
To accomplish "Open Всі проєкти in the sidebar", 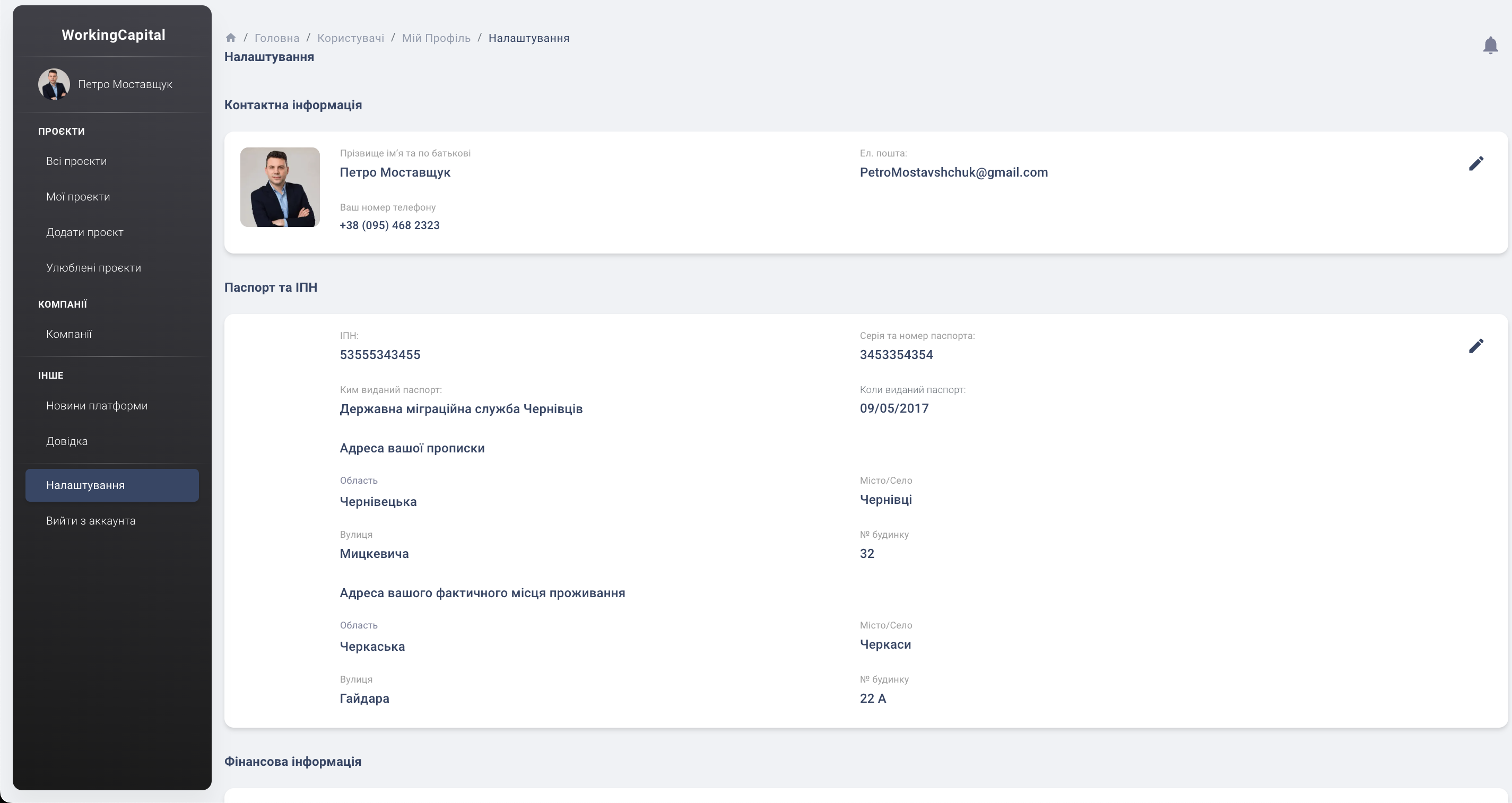I will point(76,161).
